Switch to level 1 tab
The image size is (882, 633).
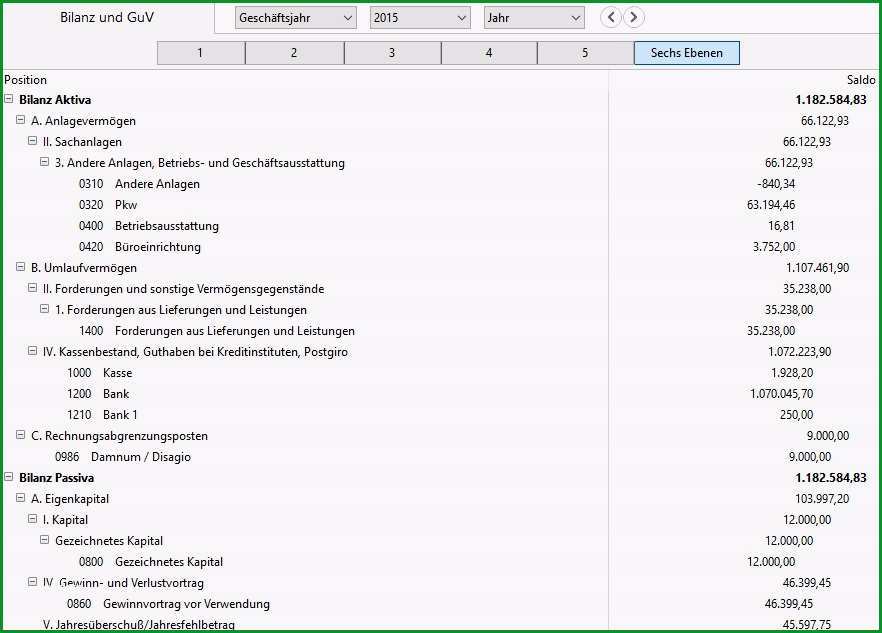tap(201, 53)
